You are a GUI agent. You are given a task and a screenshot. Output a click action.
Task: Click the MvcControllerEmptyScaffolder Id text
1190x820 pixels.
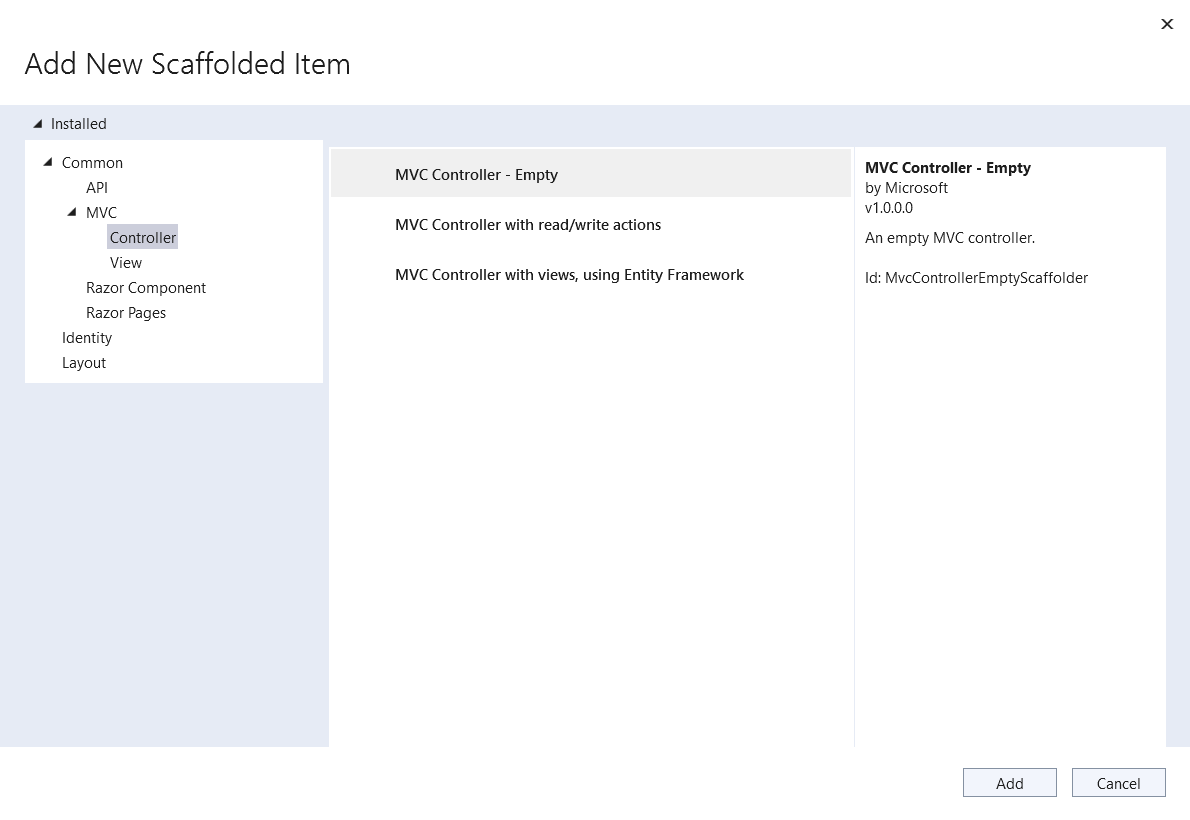(976, 278)
